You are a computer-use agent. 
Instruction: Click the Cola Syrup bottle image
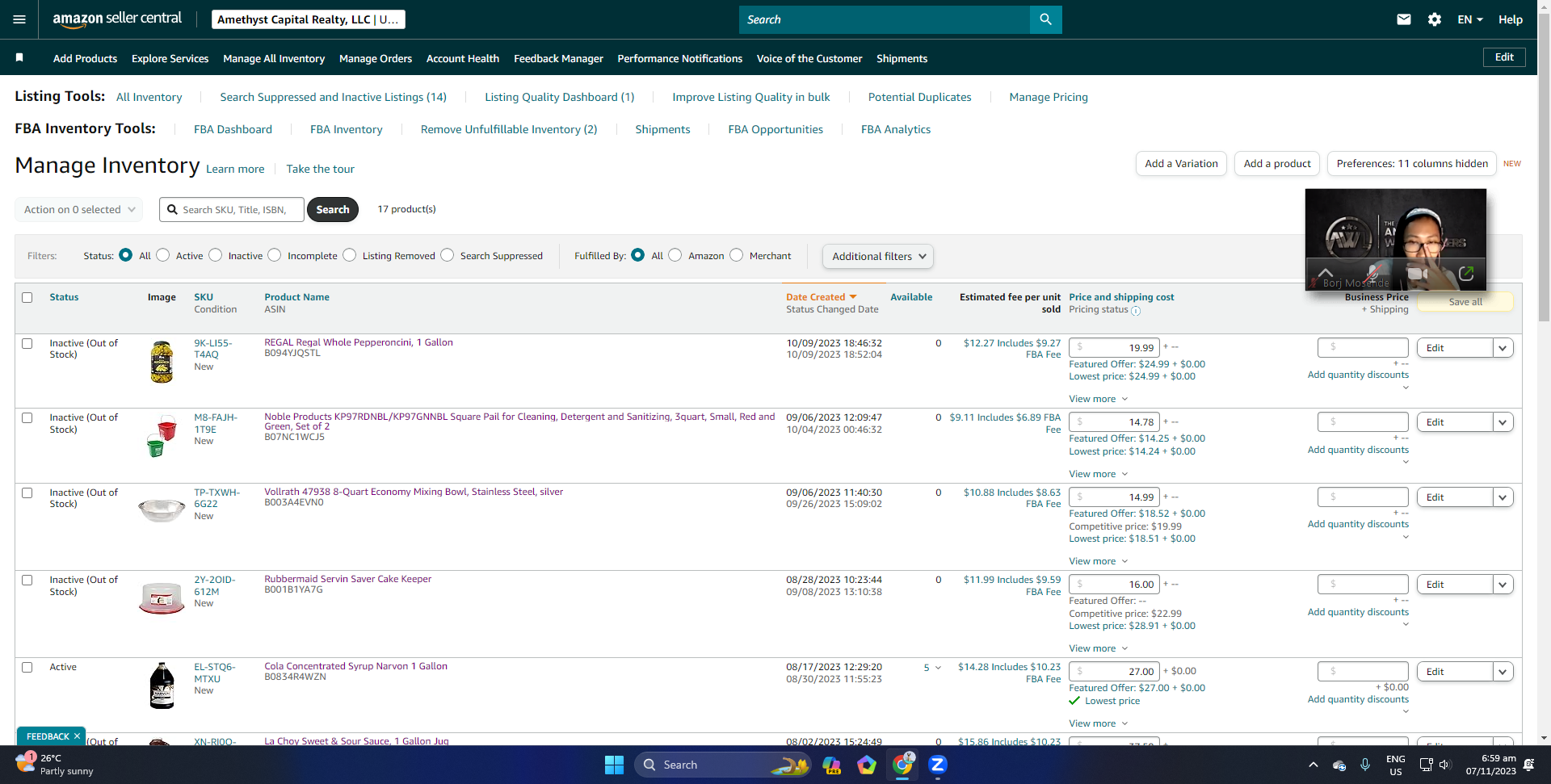click(162, 685)
